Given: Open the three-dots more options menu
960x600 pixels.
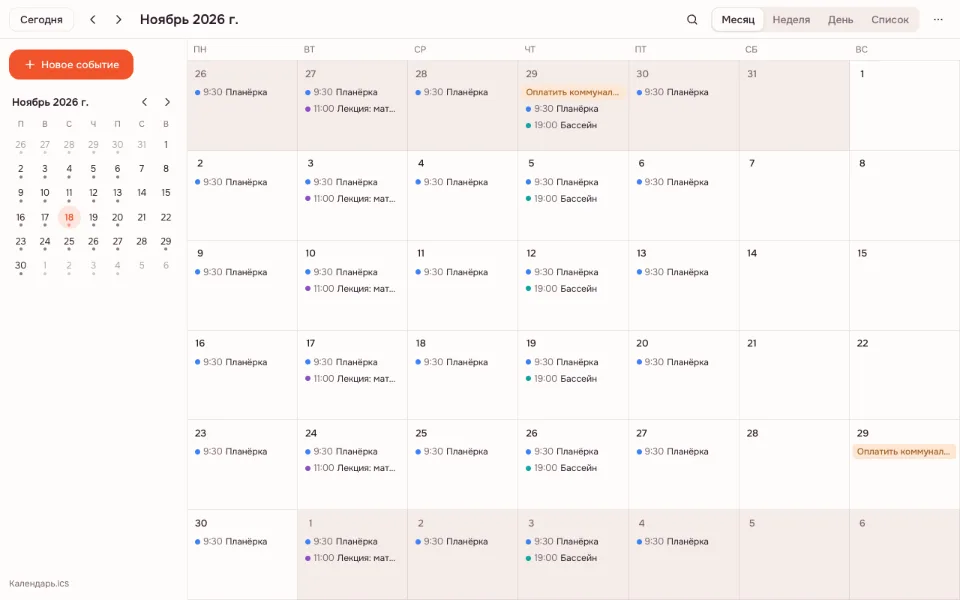Looking at the screenshot, I should click(938, 20).
